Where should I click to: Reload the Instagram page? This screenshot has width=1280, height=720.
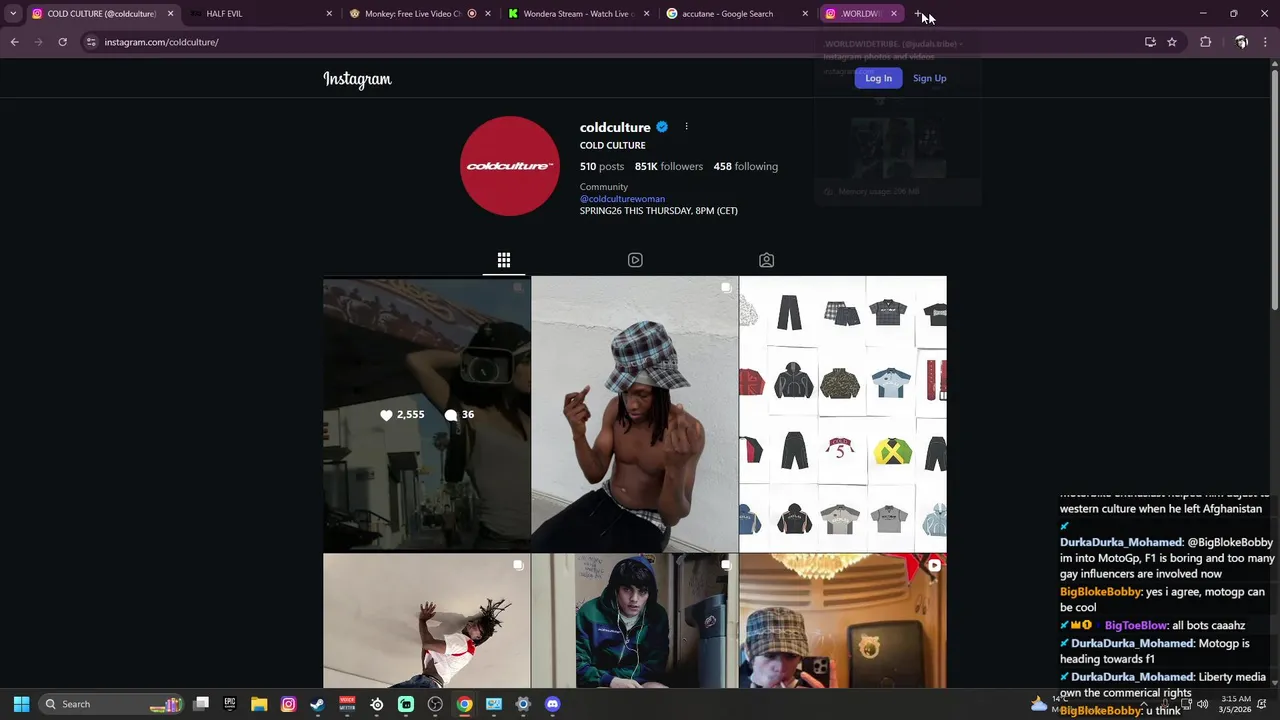coord(62,42)
